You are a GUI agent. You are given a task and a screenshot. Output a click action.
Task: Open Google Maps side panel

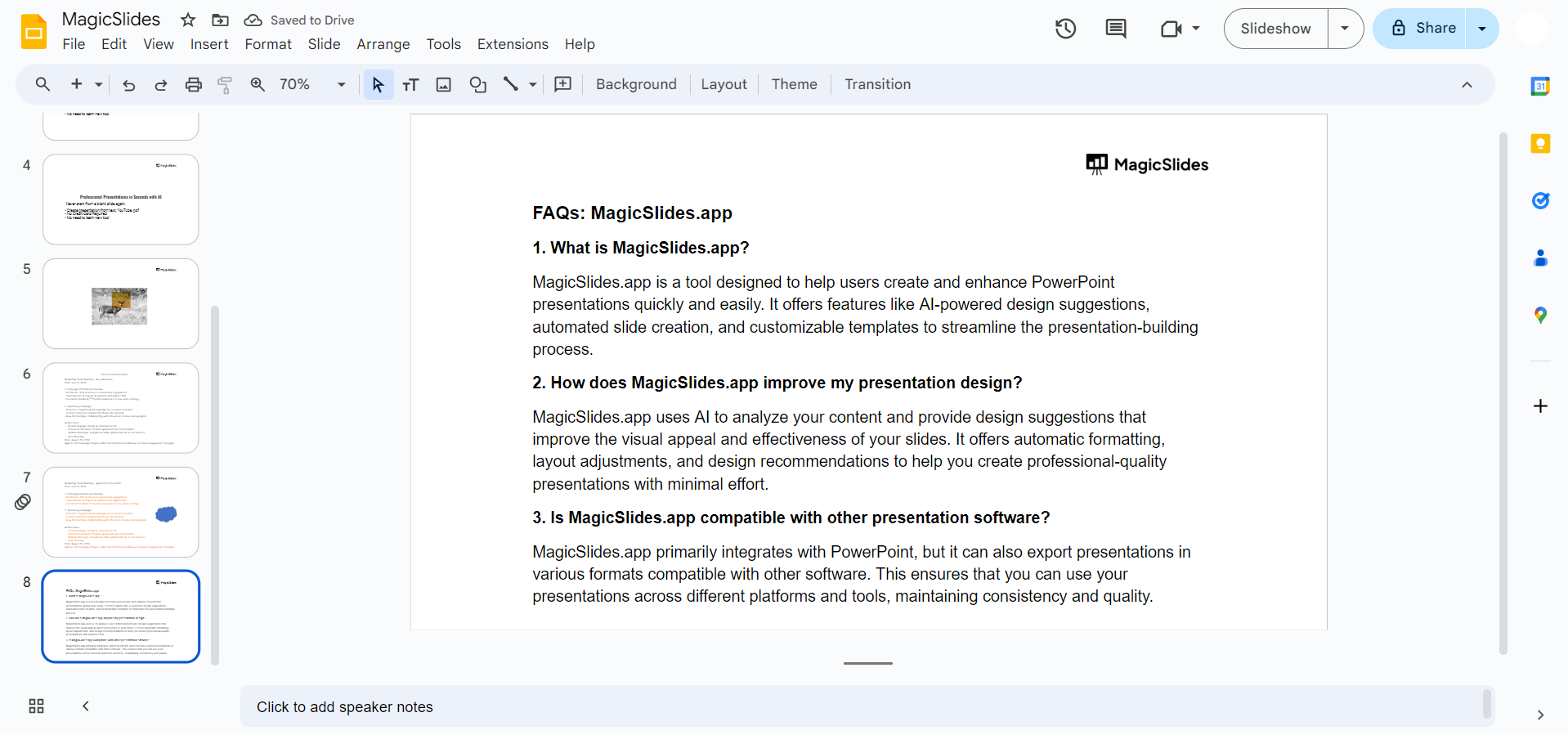(x=1540, y=315)
